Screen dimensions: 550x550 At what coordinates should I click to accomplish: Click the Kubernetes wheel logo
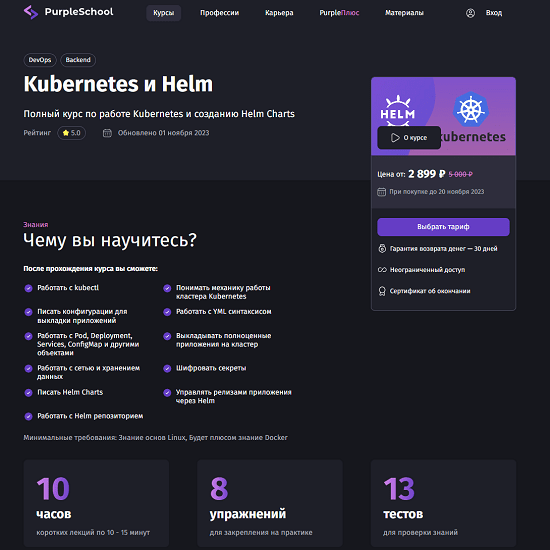tap(470, 110)
